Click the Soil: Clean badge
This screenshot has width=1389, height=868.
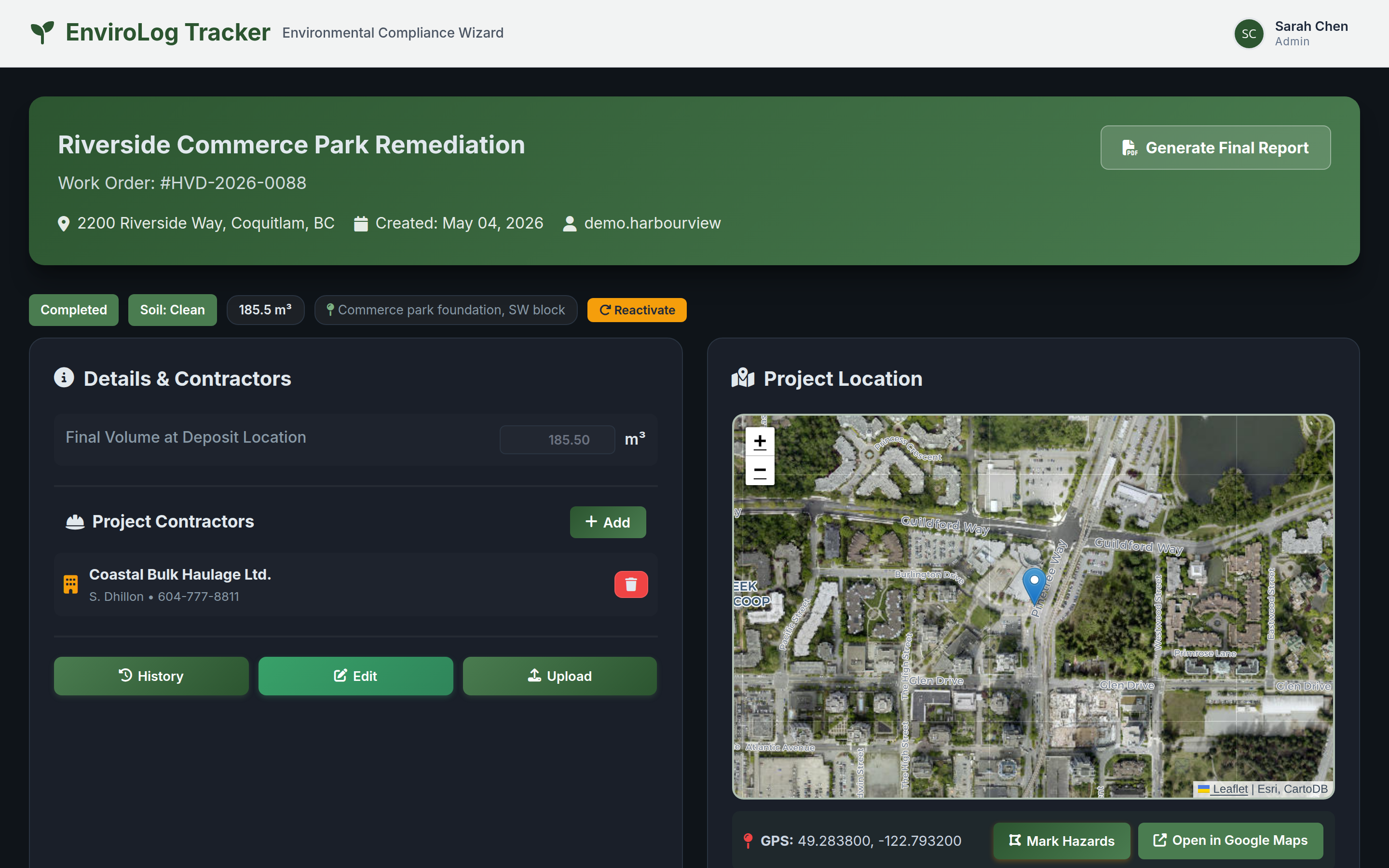172,310
